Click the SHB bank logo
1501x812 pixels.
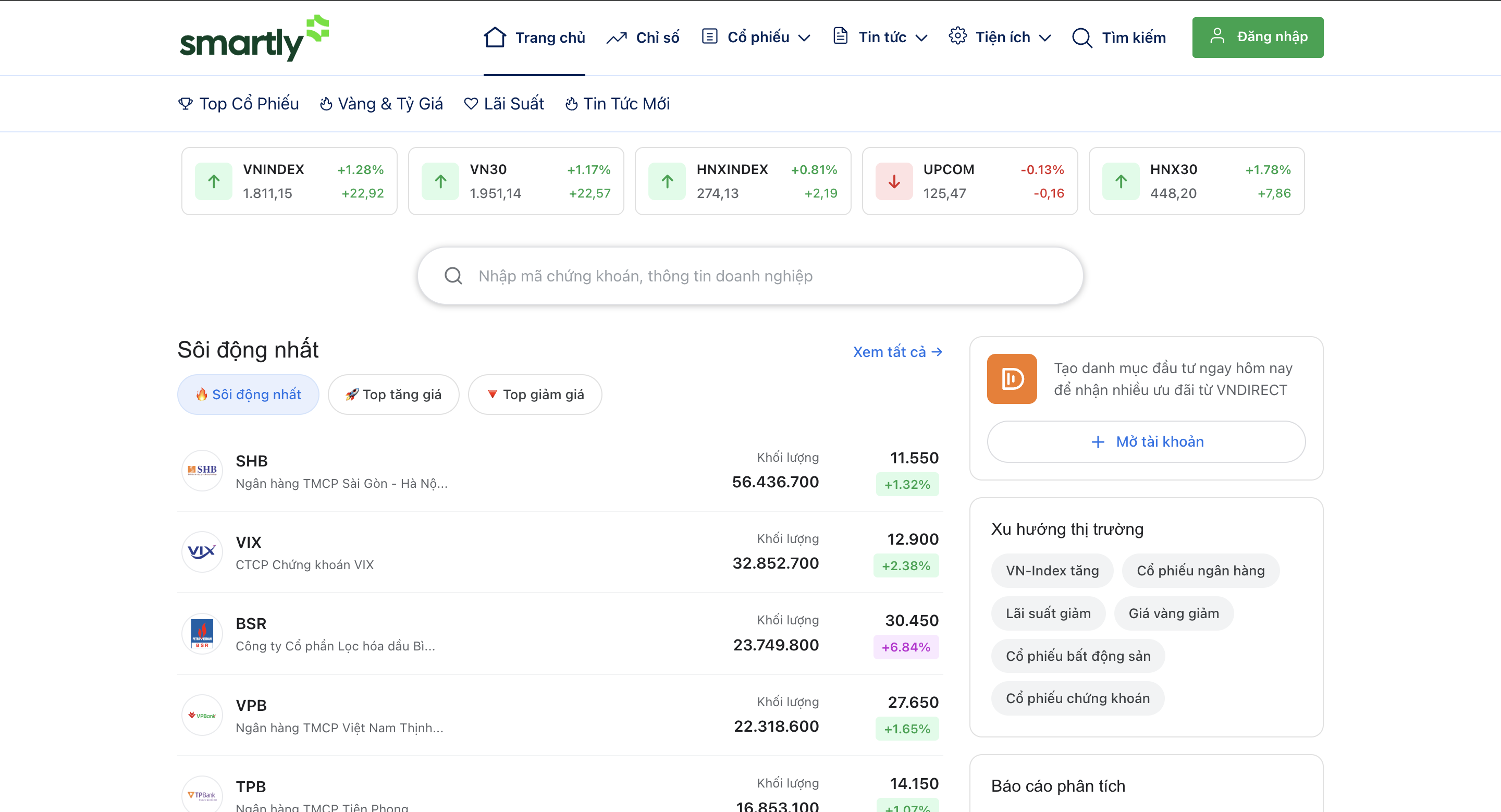click(202, 471)
